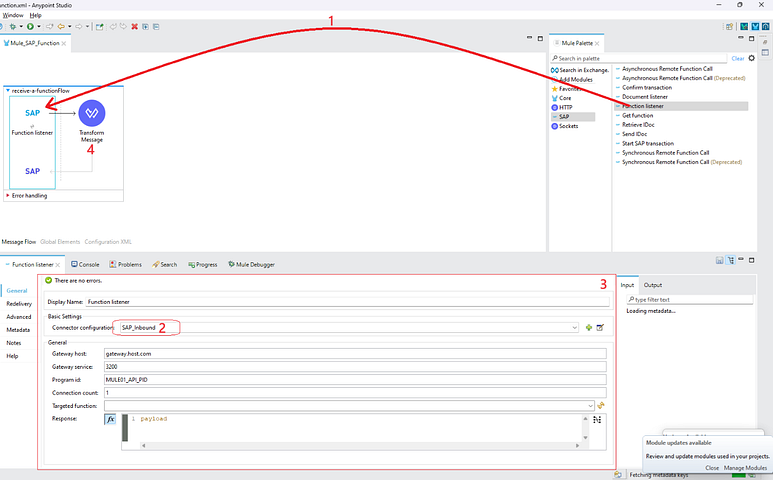The width and height of the screenshot is (773, 480).
Task: Select Favorites category in palette
Action: (x=566, y=89)
